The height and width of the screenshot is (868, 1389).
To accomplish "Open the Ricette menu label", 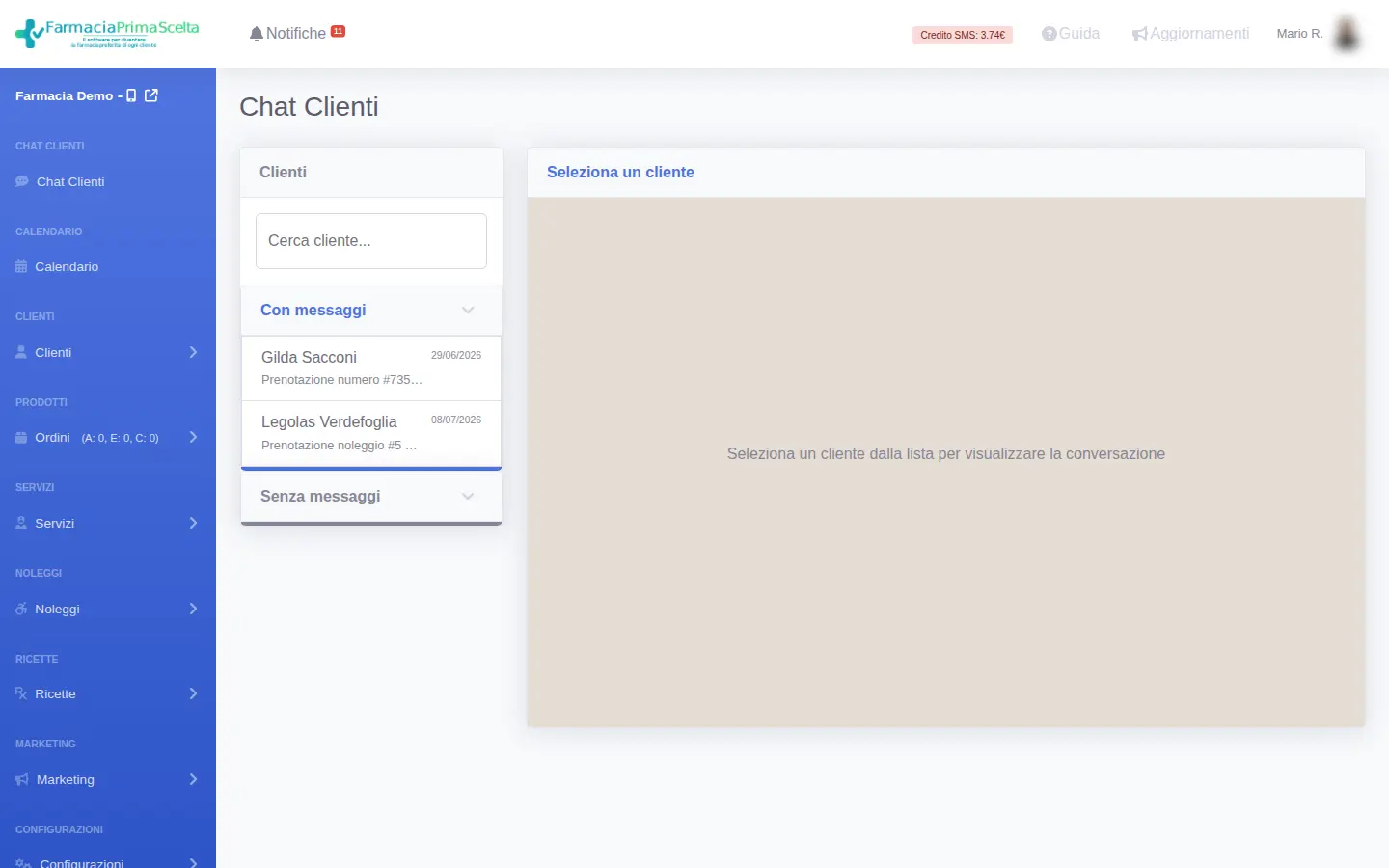I will point(55,693).
